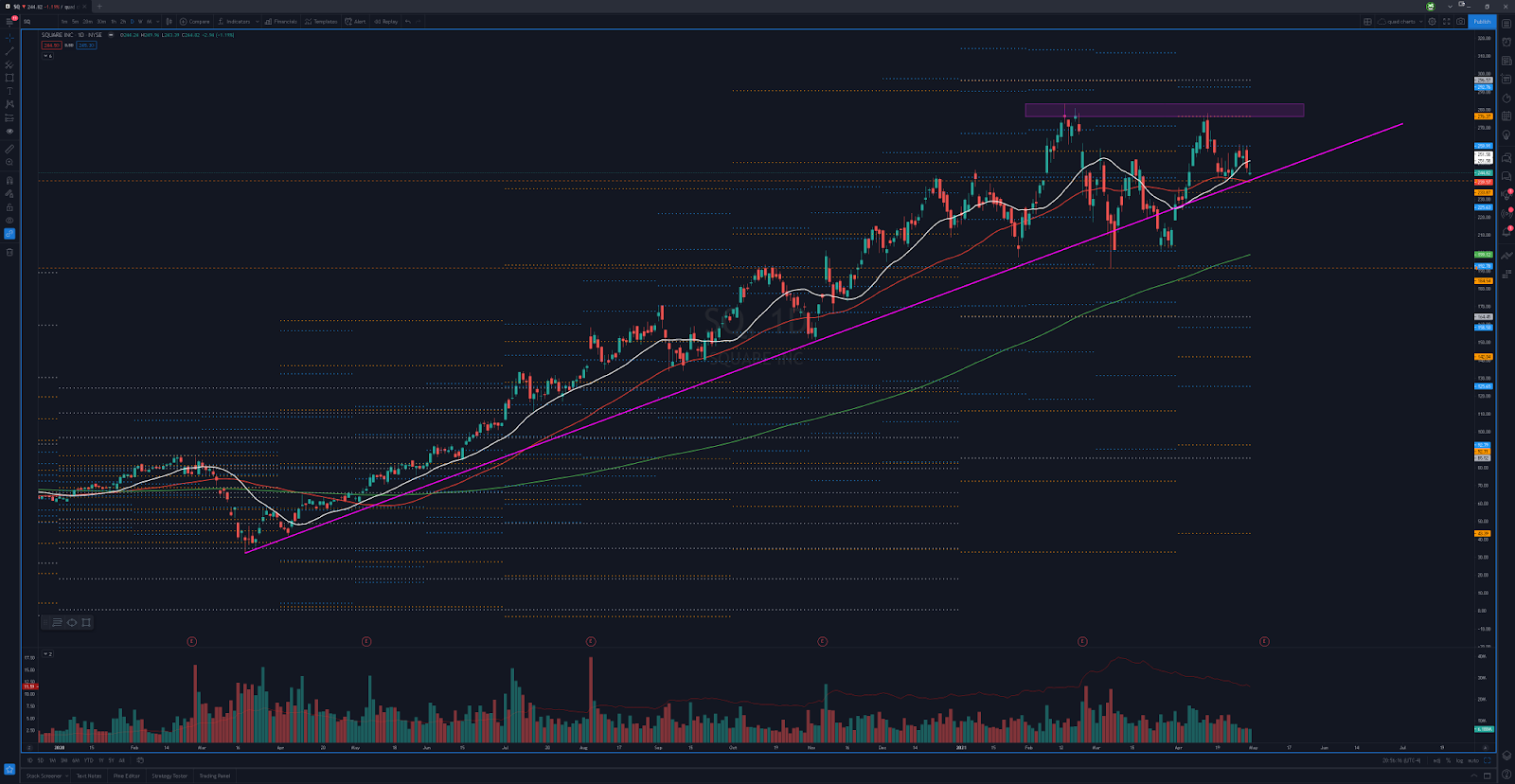Open the Indicators favorites dropdown arrow
Image resolution: width=1515 pixels, height=784 pixels.
(257, 22)
